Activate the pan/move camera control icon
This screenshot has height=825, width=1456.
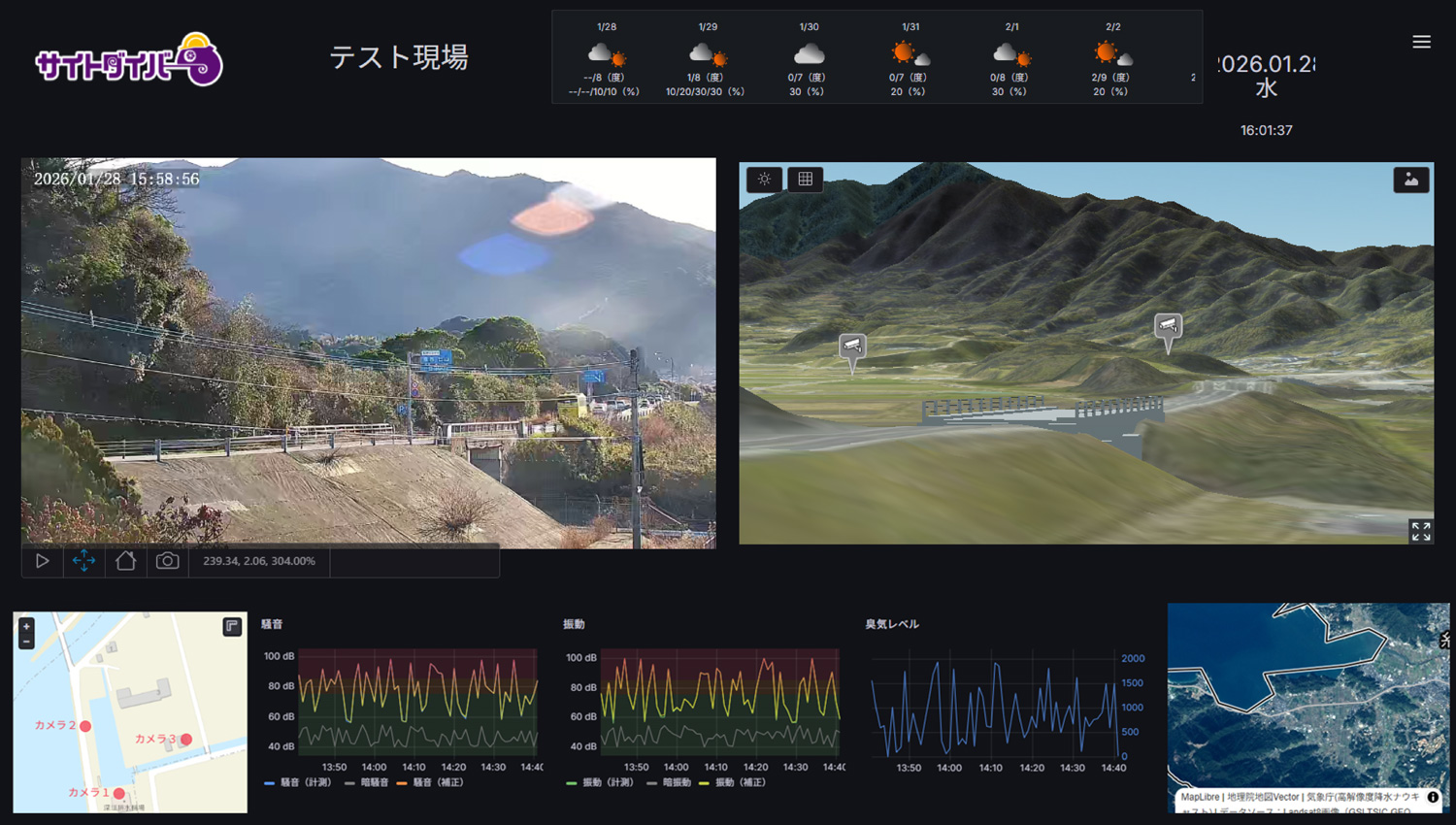click(x=83, y=561)
